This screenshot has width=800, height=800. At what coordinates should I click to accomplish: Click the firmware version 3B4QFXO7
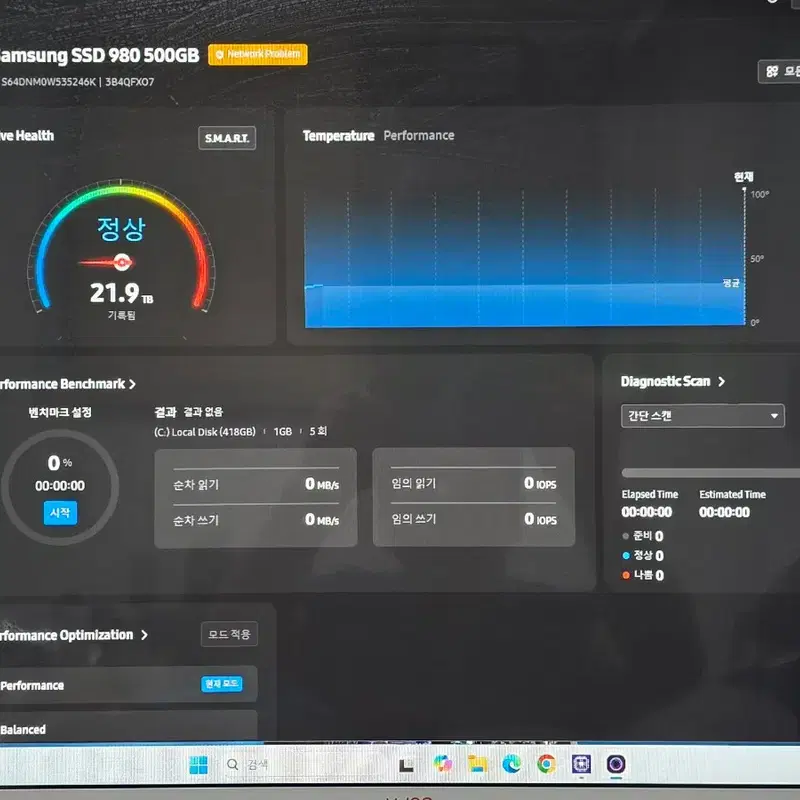(130, 82)
